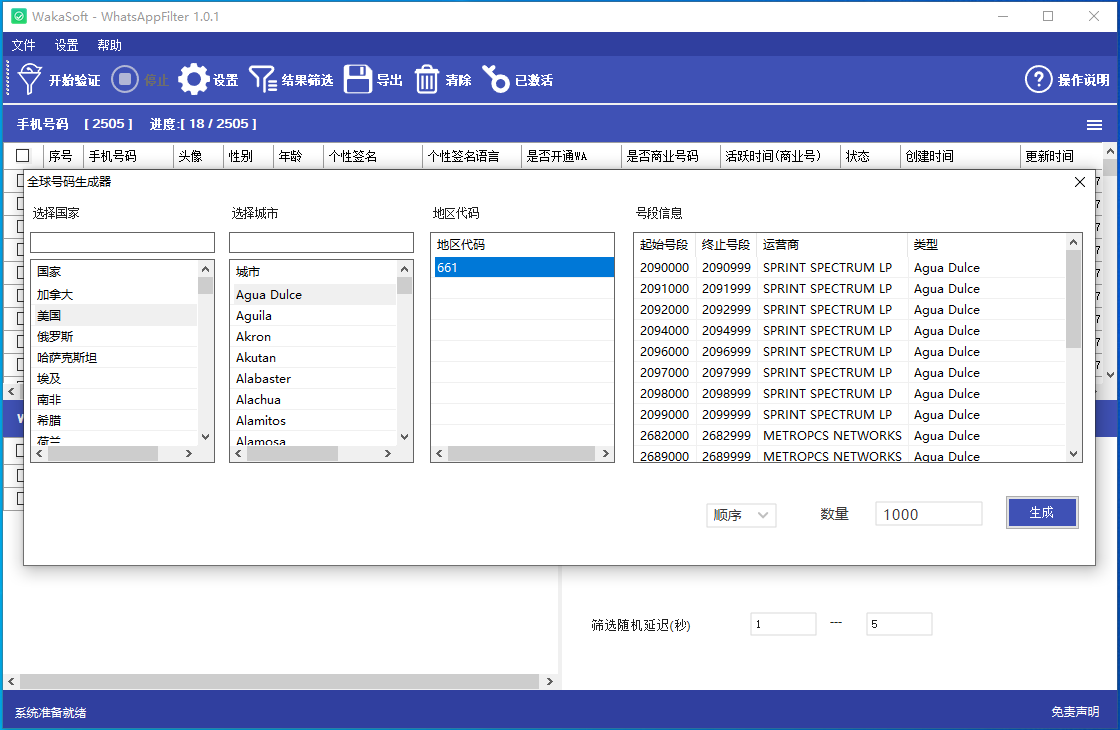Image resolution: width=1120 pixels, height=730 pixels.
Task: Click the city list down scroll arrow
Action: 404,437
